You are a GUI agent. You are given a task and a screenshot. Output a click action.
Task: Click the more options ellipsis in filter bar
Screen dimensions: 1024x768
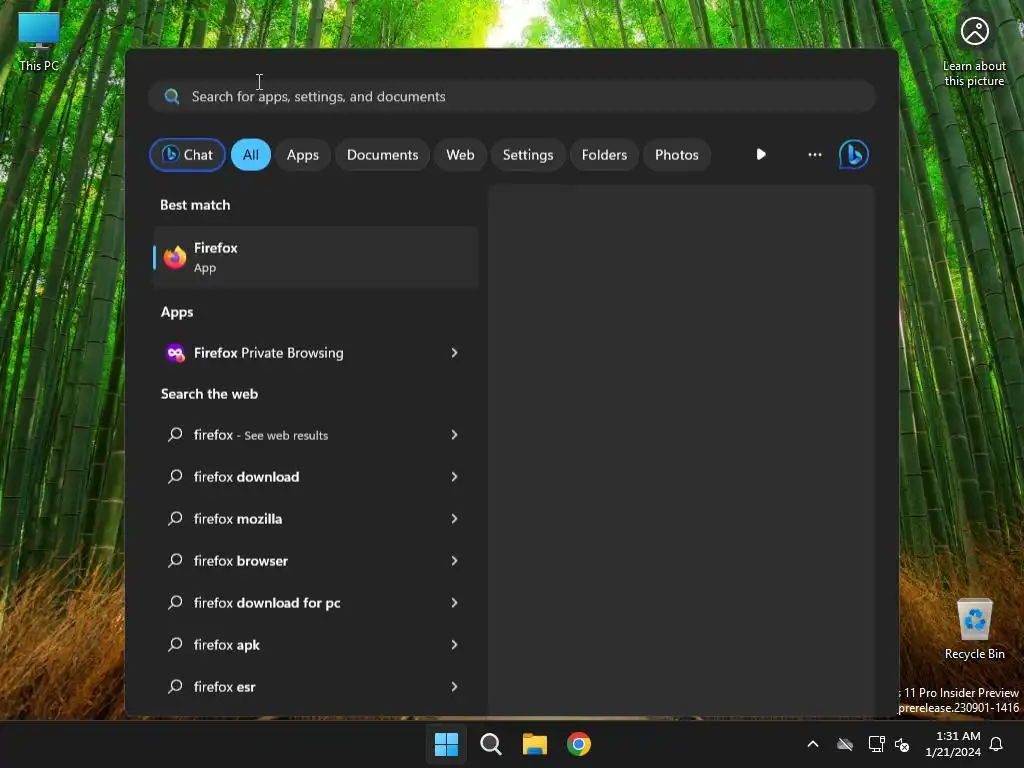(x=814, y=155)
